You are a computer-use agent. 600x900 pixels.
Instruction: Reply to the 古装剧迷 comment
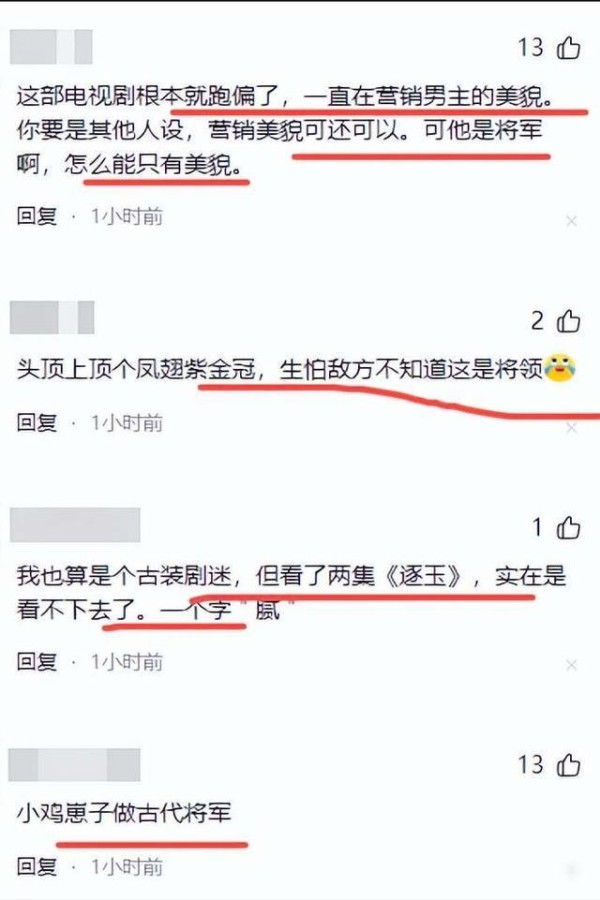[x=37, y=662]
